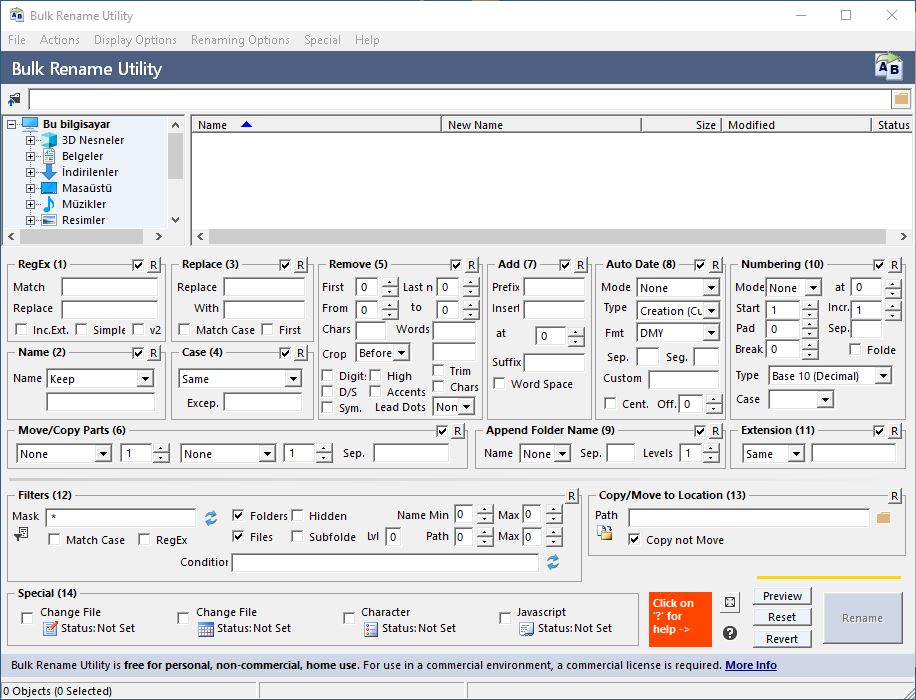Toggle Copy not Move checkbox
Viewport: 916px width, 700px height.
coord(634,539)
